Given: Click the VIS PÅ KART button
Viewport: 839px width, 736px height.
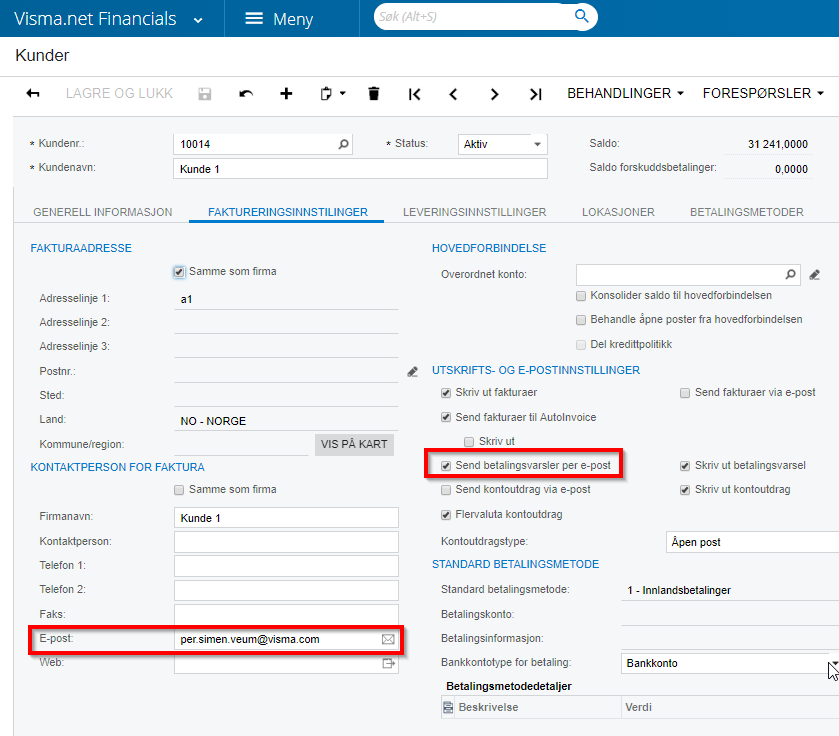Looking at the screenshot, I should (x=354, y=443).
